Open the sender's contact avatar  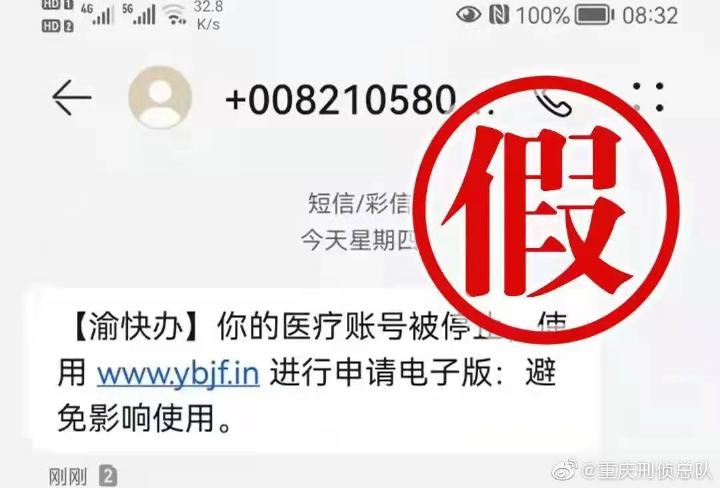160,97
